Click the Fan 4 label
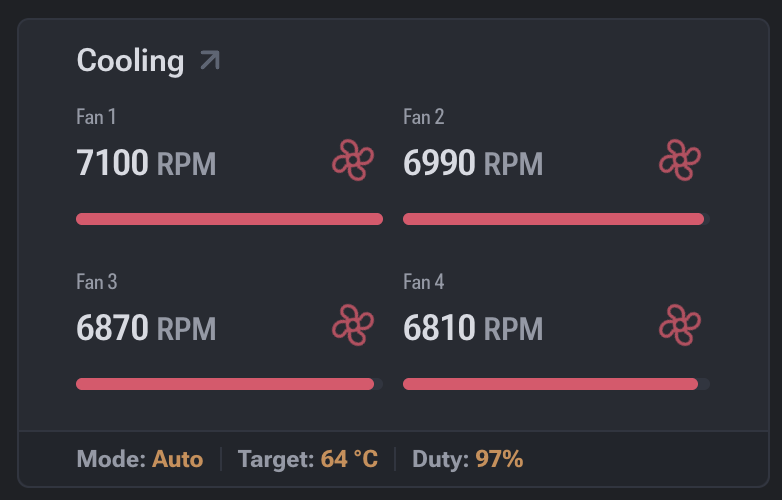 [x=424, y=282]
